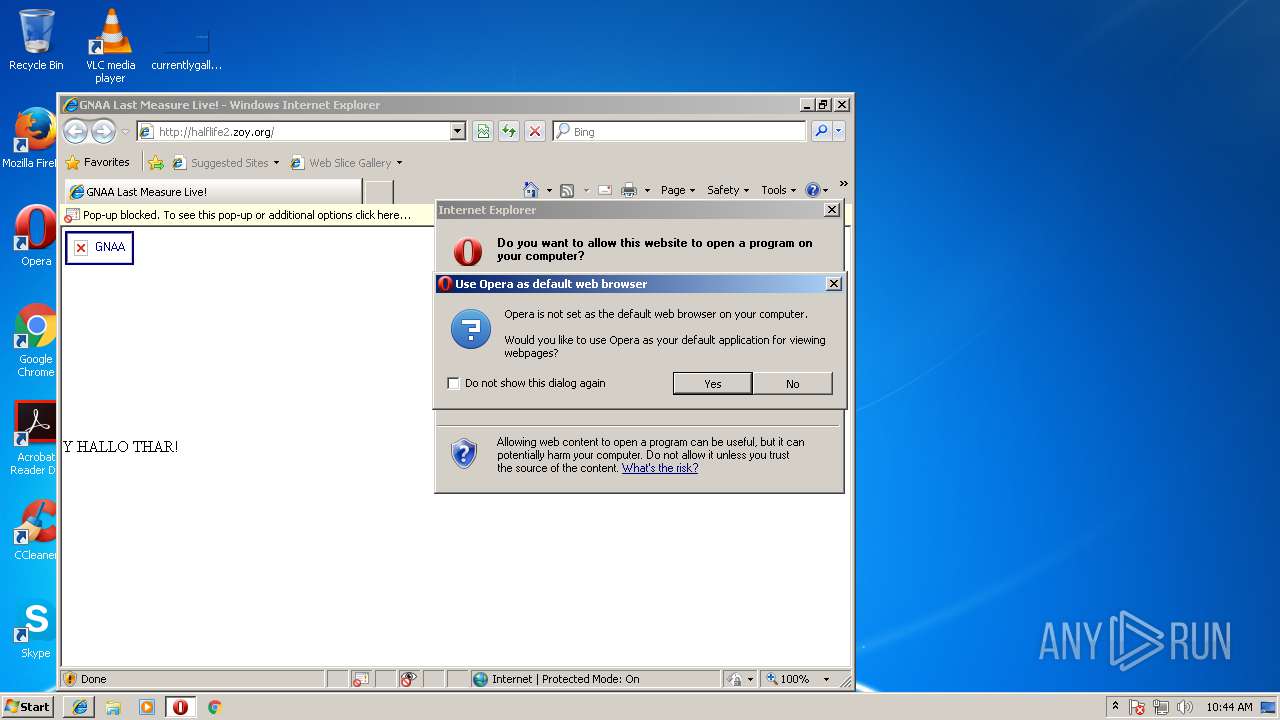Expand the Print options dropdown arrow
1280x720 pixels.
pyautogui.click(x=647, y=190)
